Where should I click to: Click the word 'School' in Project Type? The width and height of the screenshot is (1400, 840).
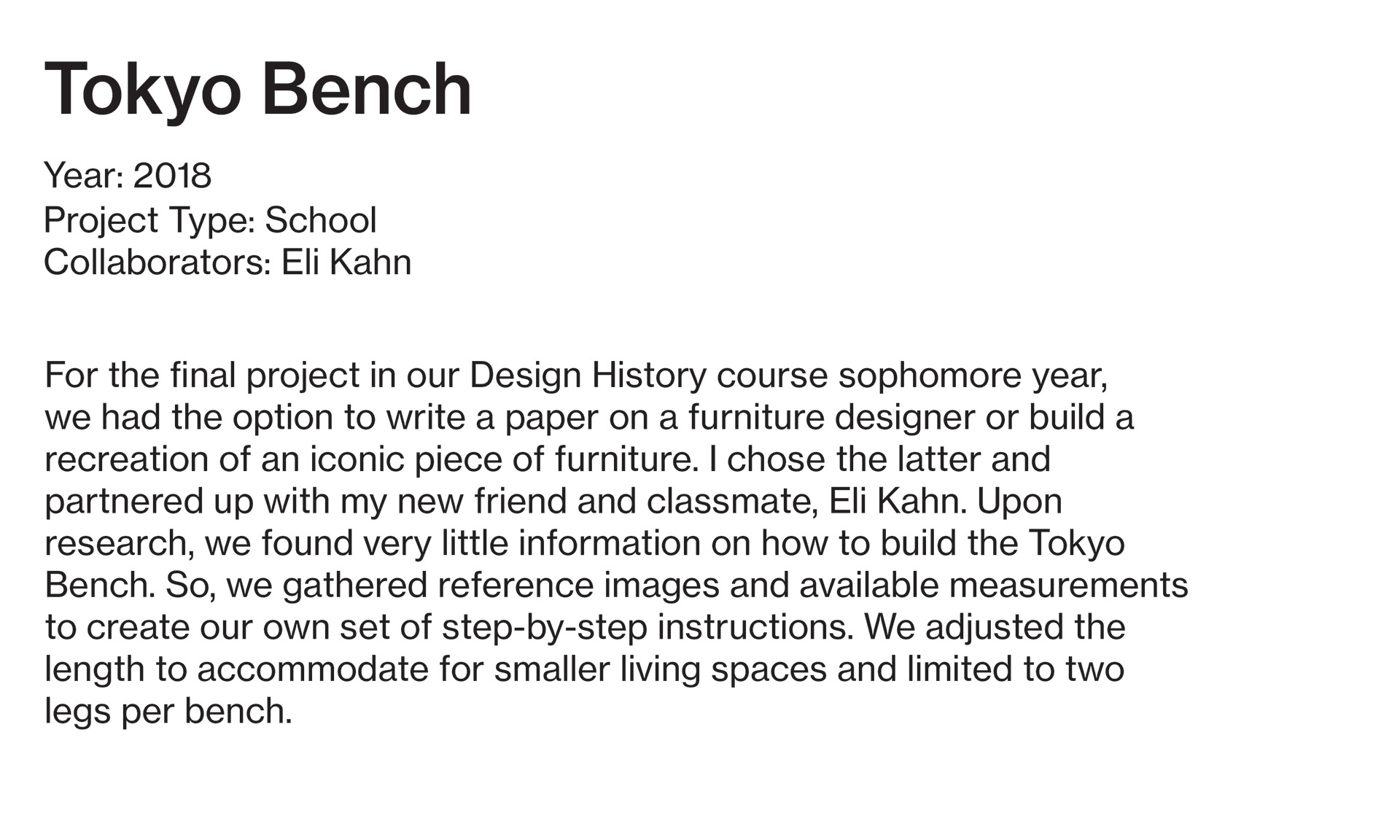click(321, 219)
